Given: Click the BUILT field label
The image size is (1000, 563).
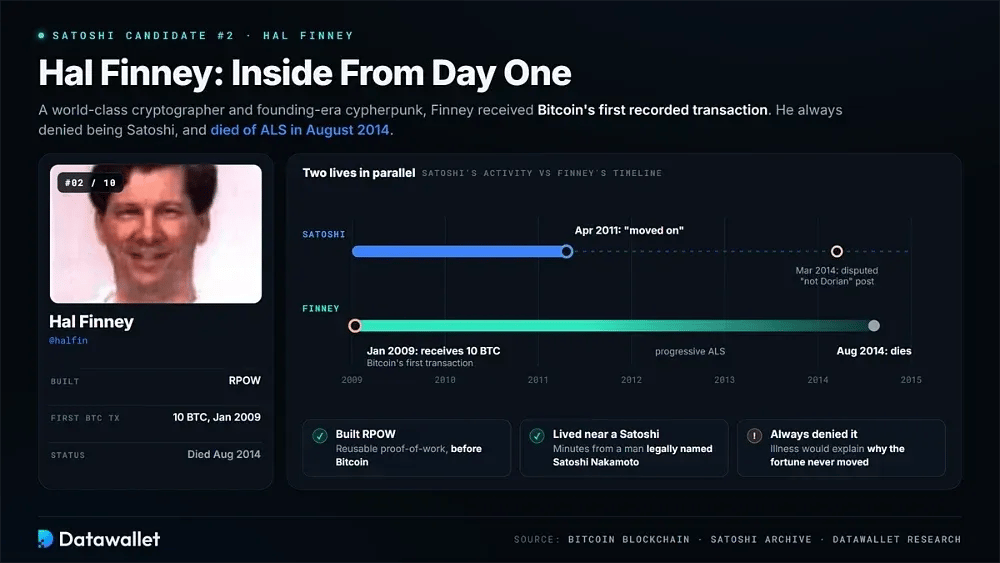Looking at the screenshot, I should [x=65, y=381].
